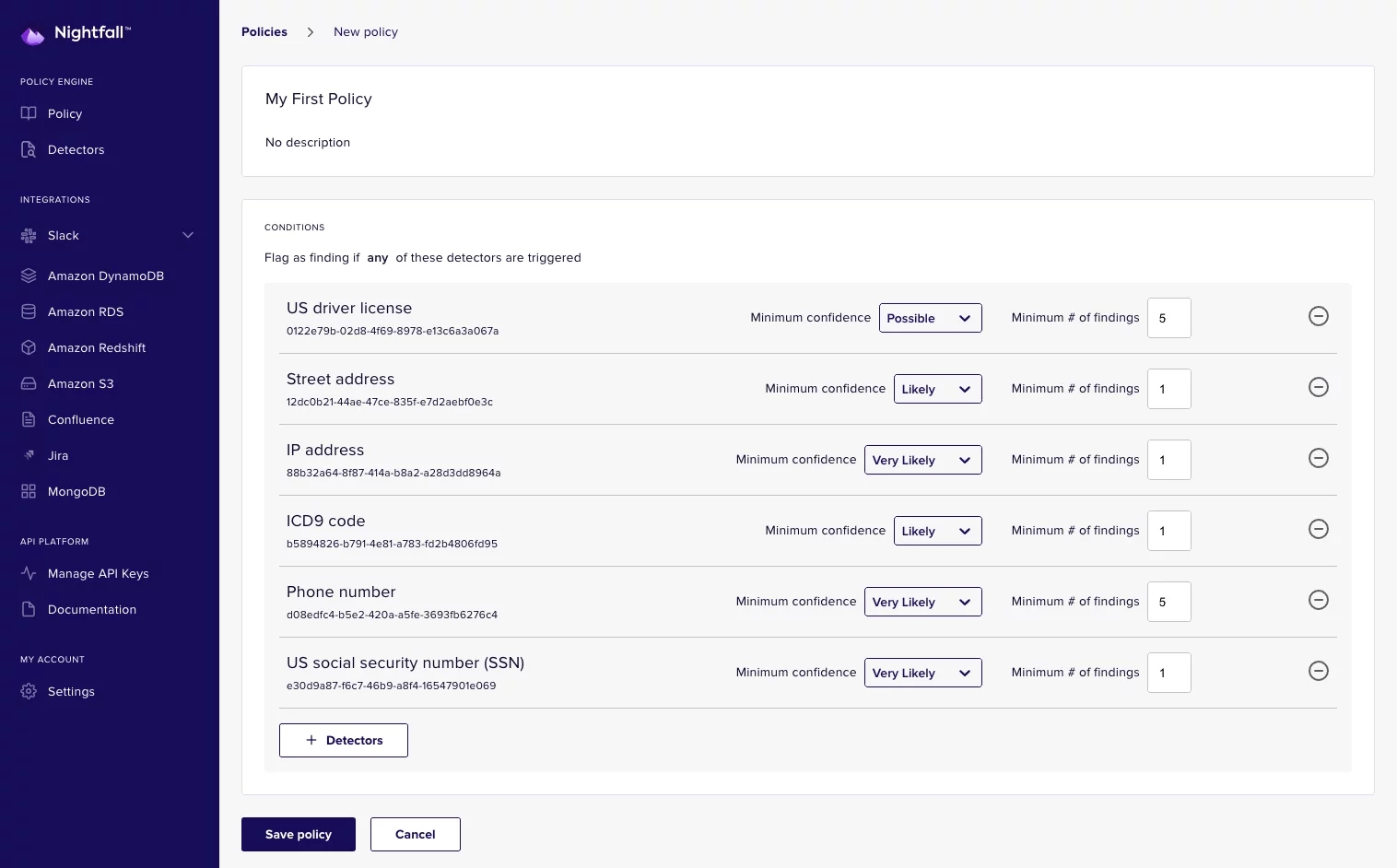The height and width of the screenshot is (868, 1397).
Task: Change ICD9 code minimum confidence
Action: pos(937,531)
